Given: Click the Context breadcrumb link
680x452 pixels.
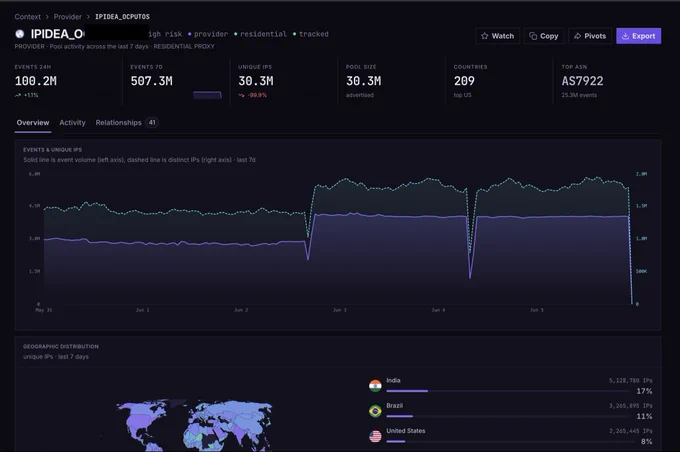Looking at the screenshot, I should click(28, 17).
